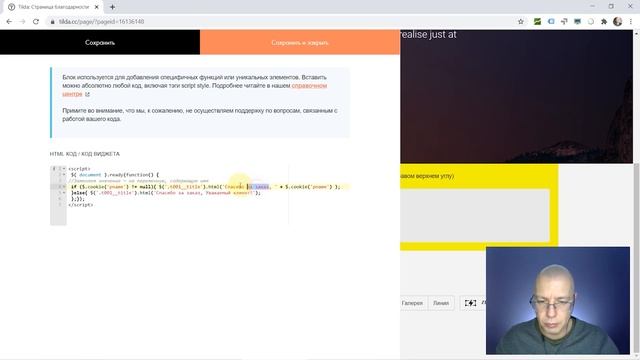
Task: Click the document.ready code line
Action: click(x=115, y=175)
